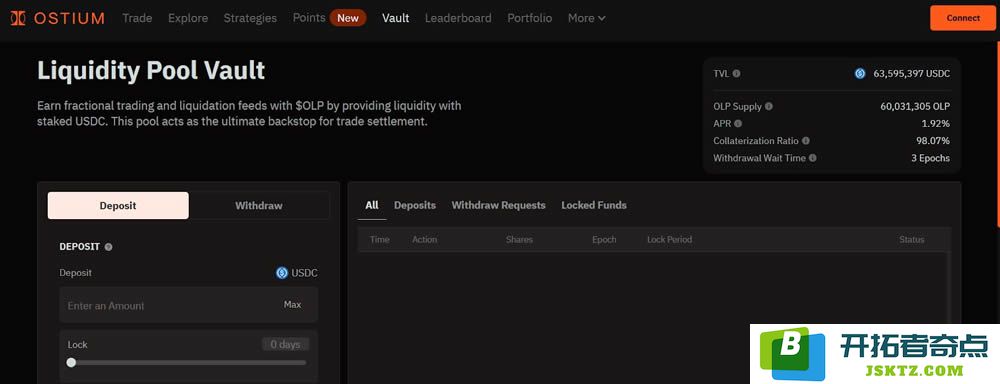Open the Locked Funds tab
Screen dimensions: 1000x384
coord(594,205)
